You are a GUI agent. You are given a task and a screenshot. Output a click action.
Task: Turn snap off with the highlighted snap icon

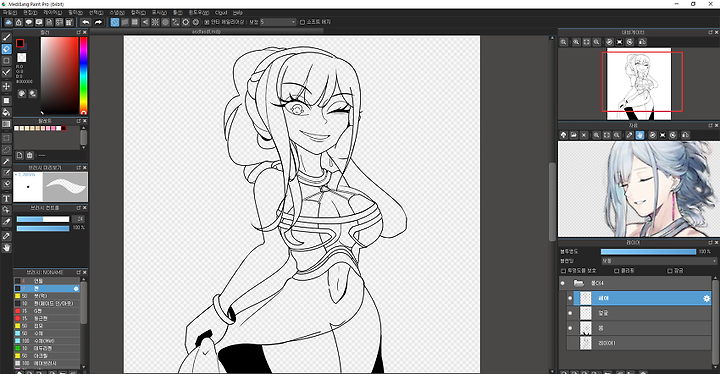tap(115, 22)
